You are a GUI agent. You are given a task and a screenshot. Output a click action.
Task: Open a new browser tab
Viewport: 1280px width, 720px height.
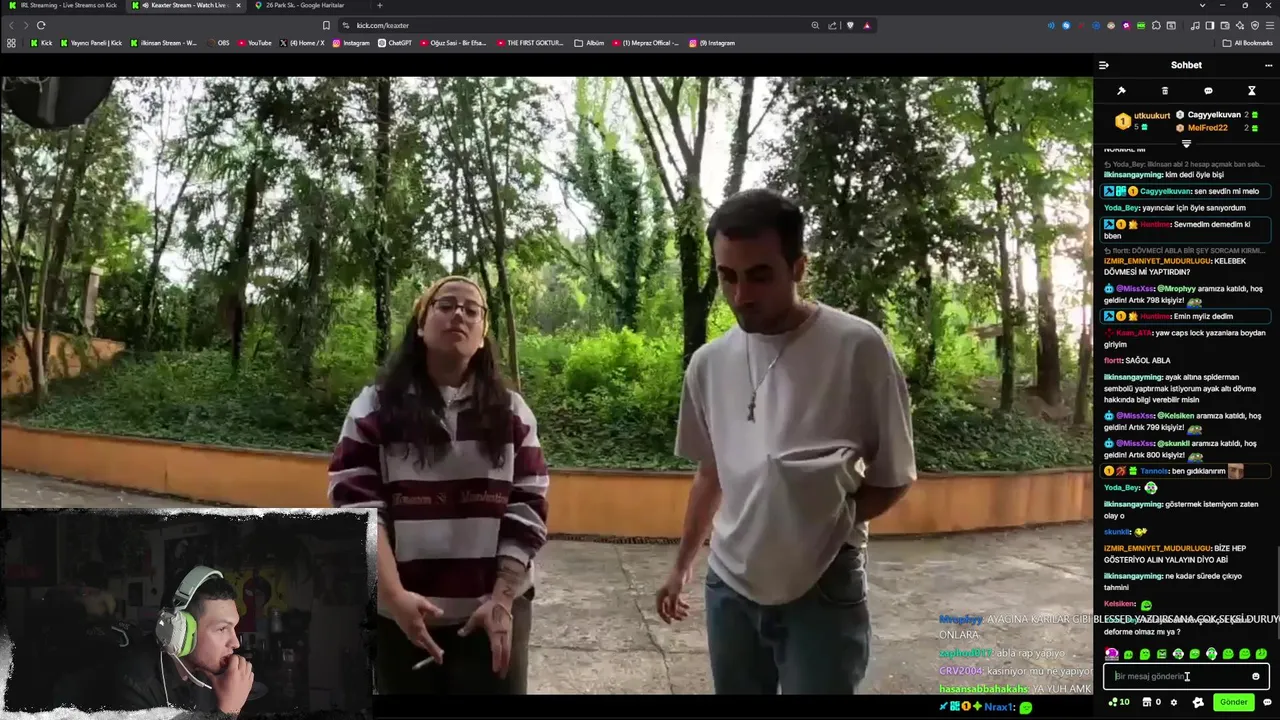click(379, 5)
